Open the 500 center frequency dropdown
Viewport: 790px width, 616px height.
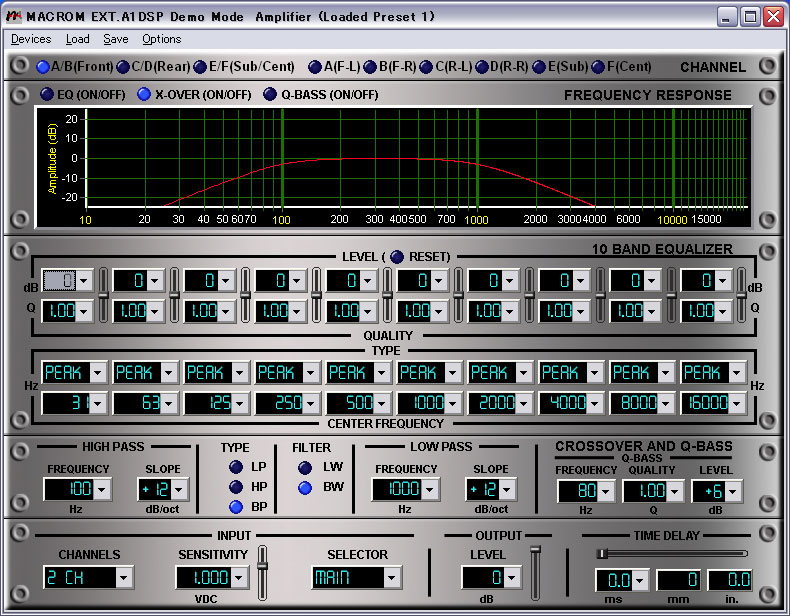382,403
